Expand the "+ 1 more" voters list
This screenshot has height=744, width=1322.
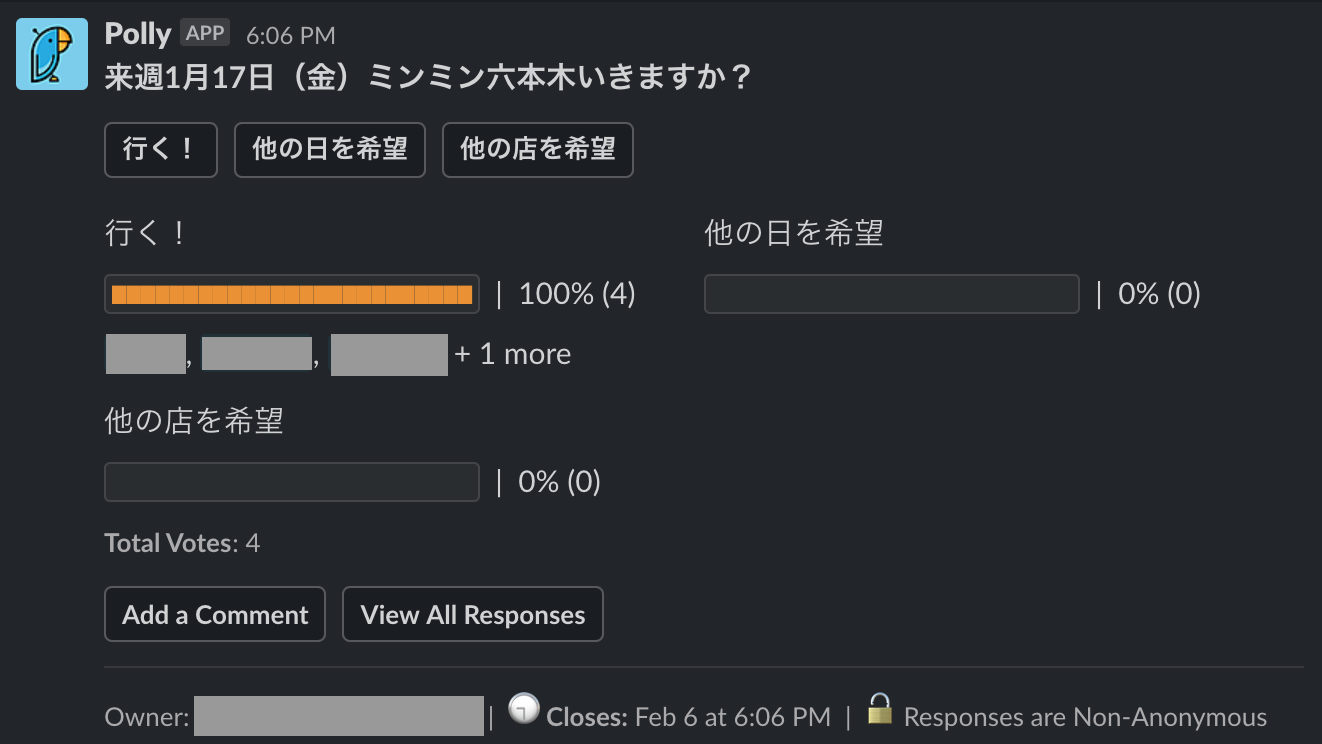tap(513, 354)
